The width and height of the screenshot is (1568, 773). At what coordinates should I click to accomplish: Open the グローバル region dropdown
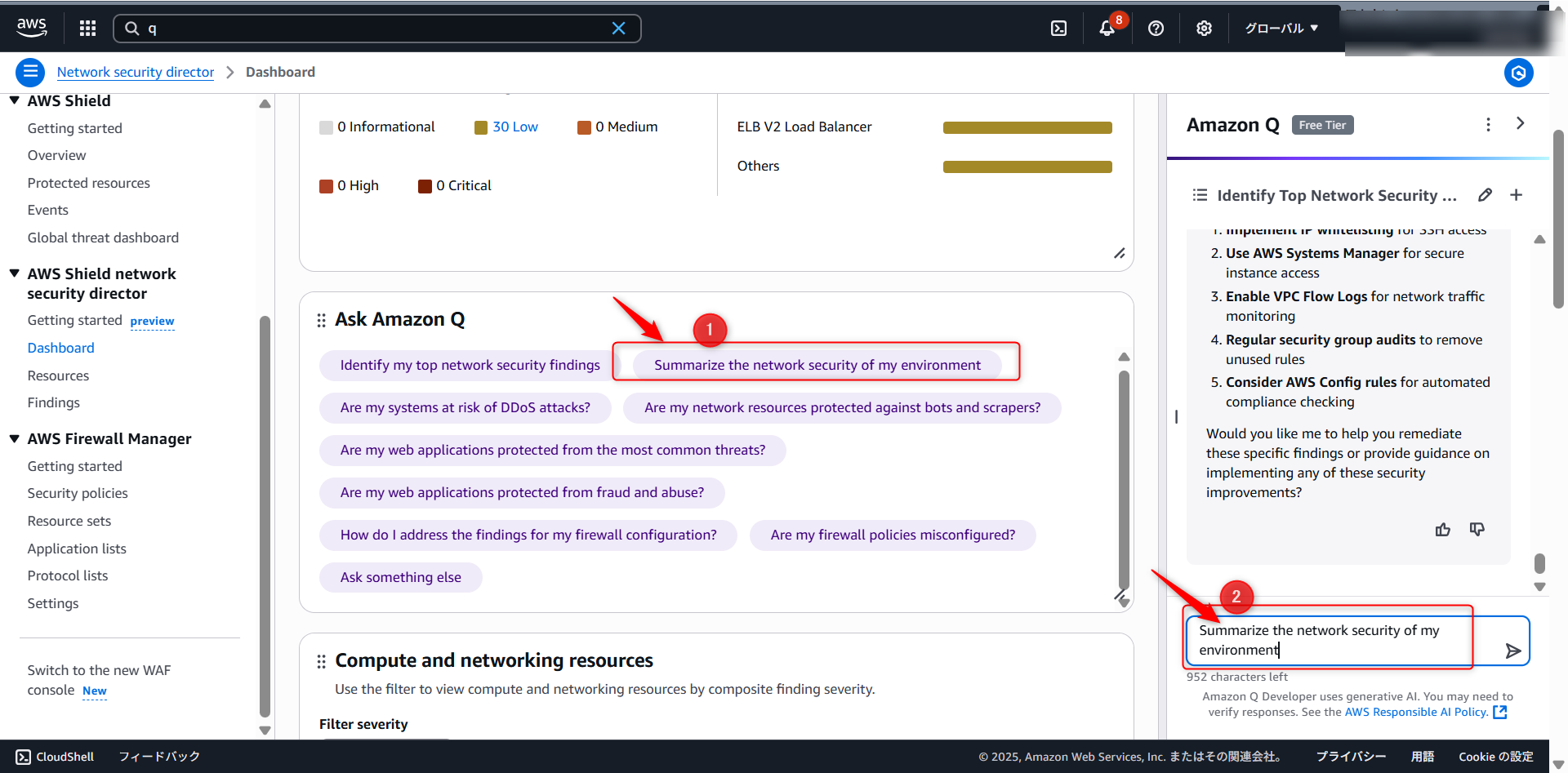1281,29
